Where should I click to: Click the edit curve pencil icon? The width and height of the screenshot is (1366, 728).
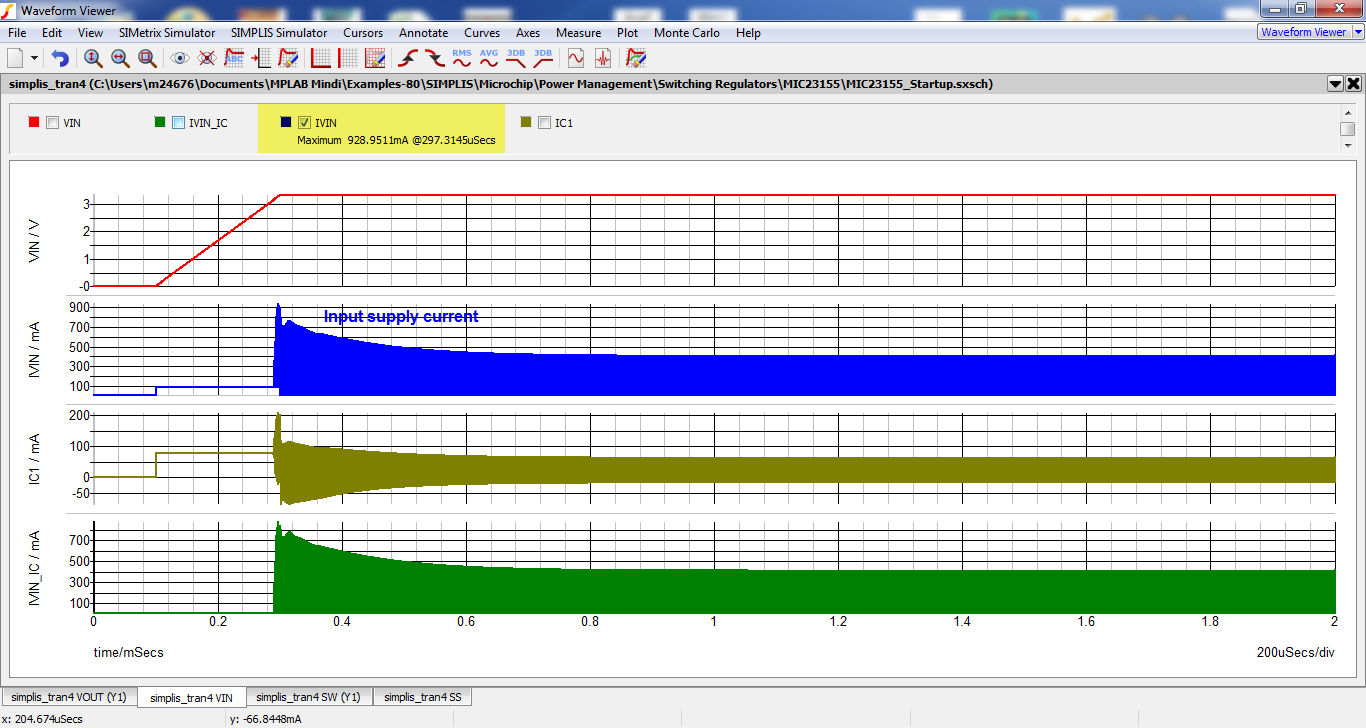tap(288, 58)
